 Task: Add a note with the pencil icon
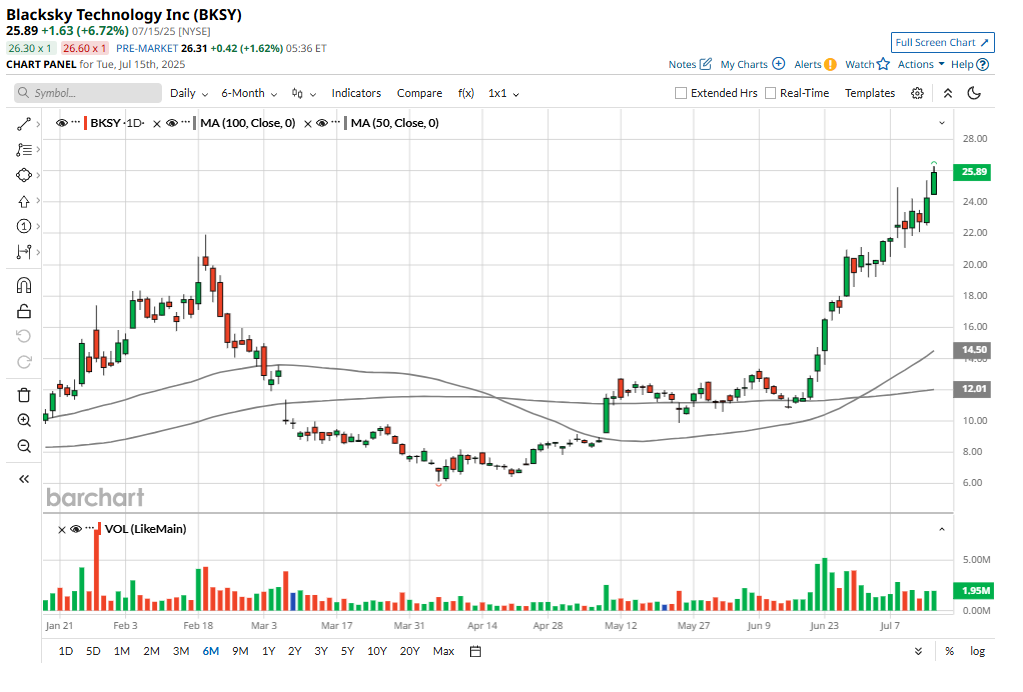coord(705,64)
